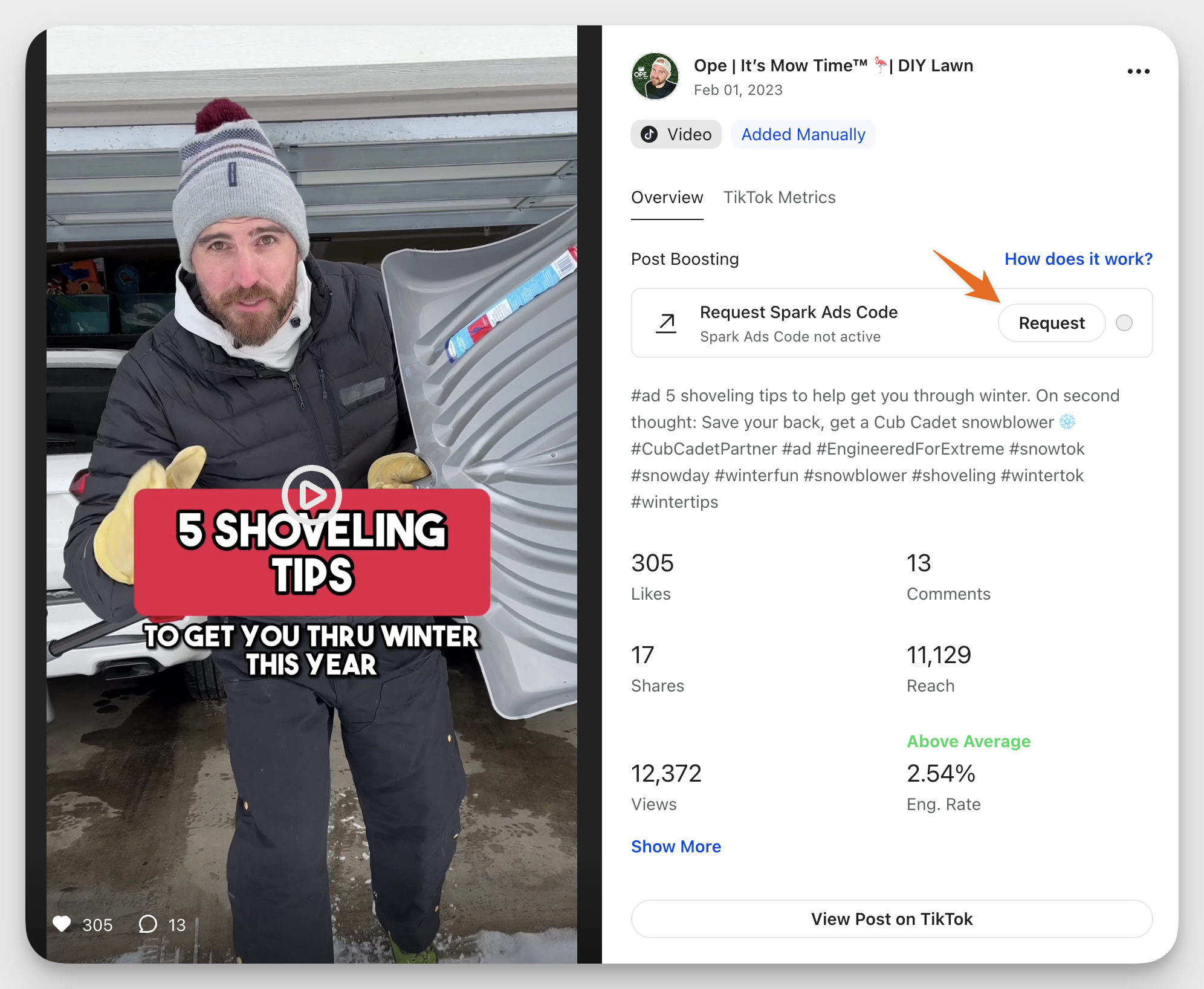Click the creator profile avatar
Viewport: 1204px width, 989px height.
coord(655,76)
